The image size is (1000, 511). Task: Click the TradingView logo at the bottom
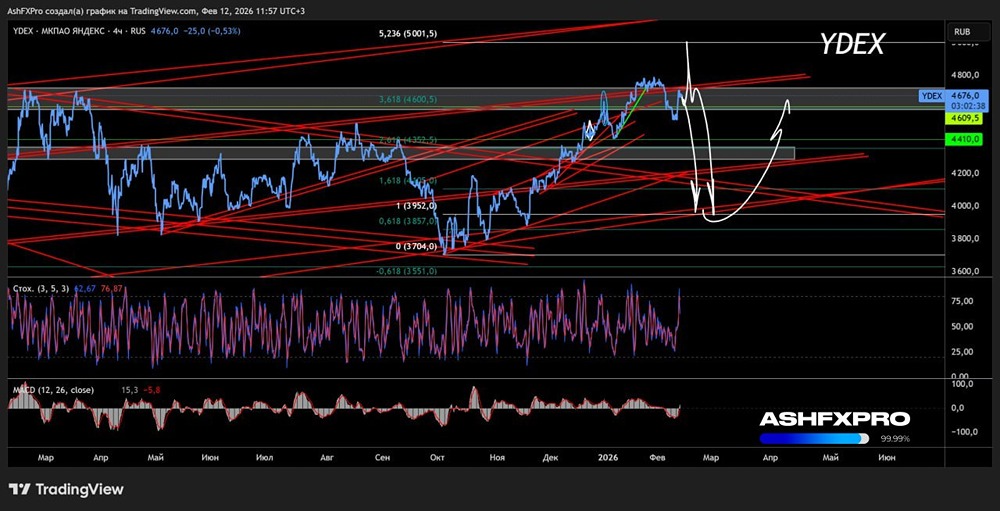(67, 490)
